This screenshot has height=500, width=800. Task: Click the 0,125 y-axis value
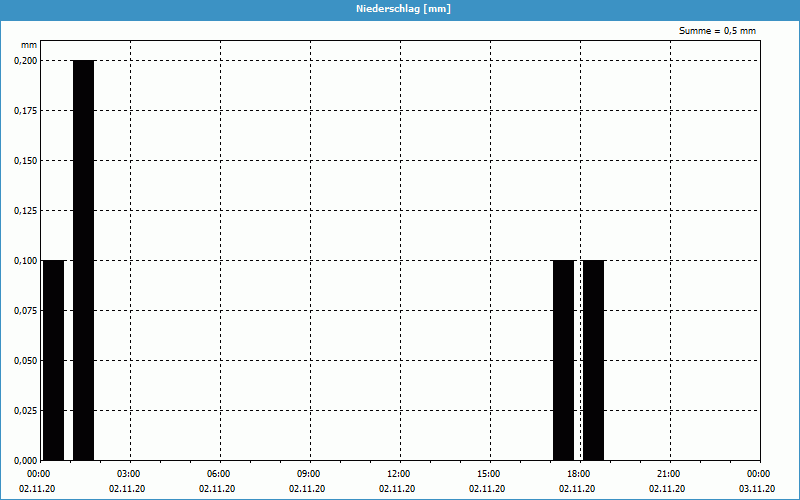pos(24,210)
